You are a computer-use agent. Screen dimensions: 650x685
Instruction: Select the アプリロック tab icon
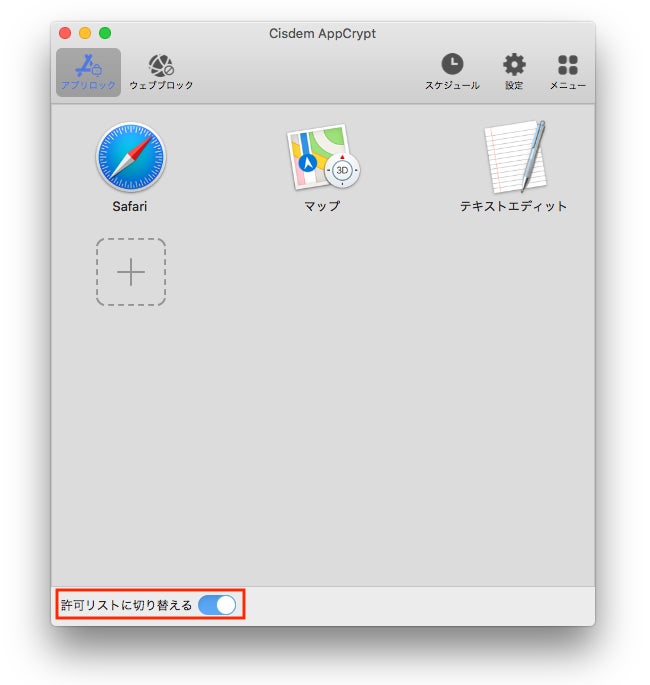(88, 65)
